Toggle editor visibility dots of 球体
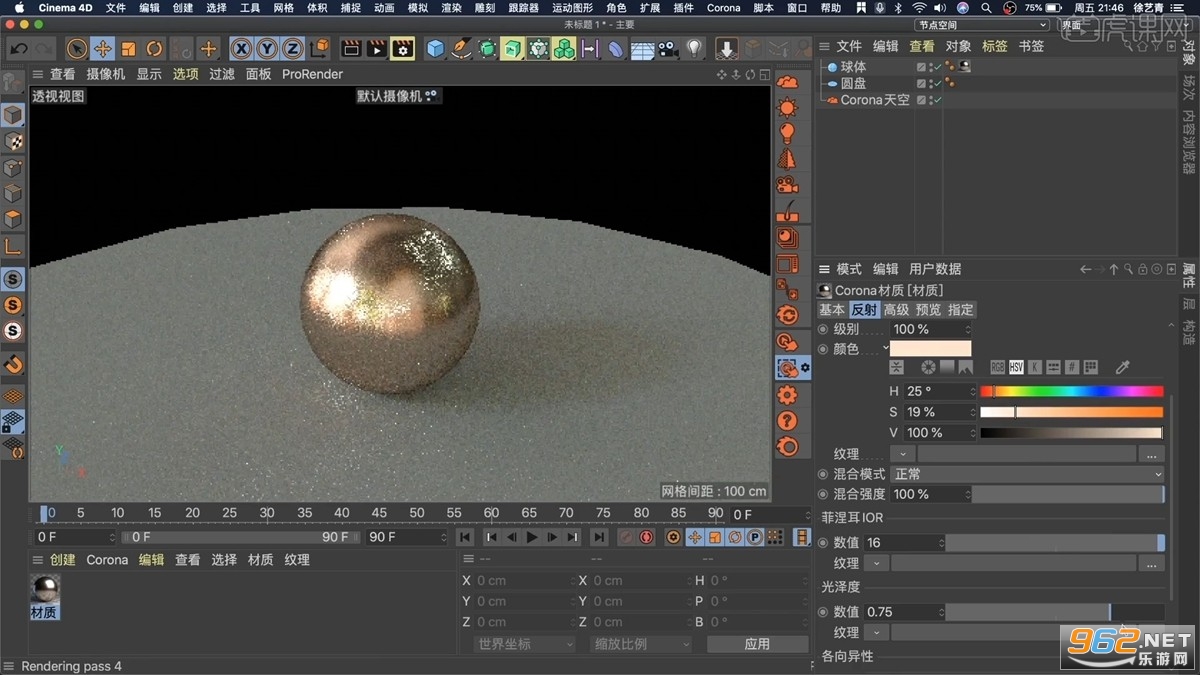The height and width of the screenshot is (675, 1200). coord(930,67)
